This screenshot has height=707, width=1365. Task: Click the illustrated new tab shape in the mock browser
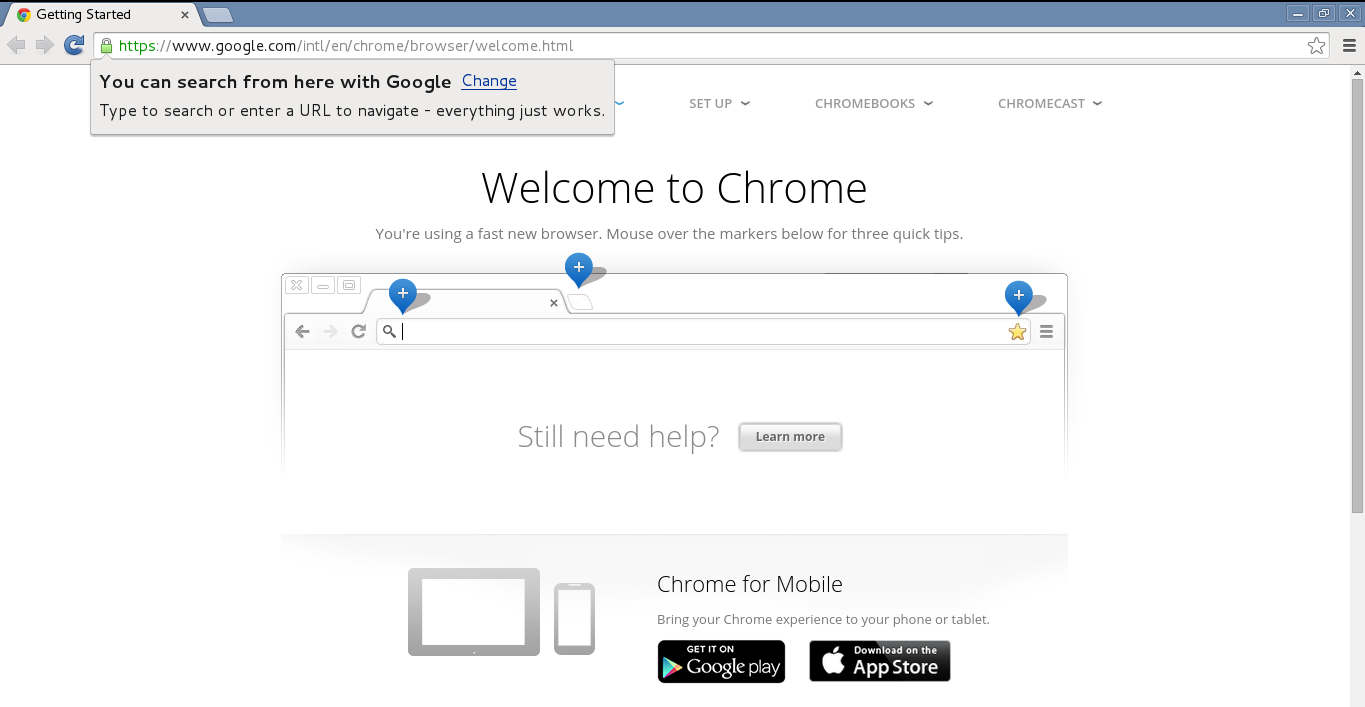click(x=580, y=302)
